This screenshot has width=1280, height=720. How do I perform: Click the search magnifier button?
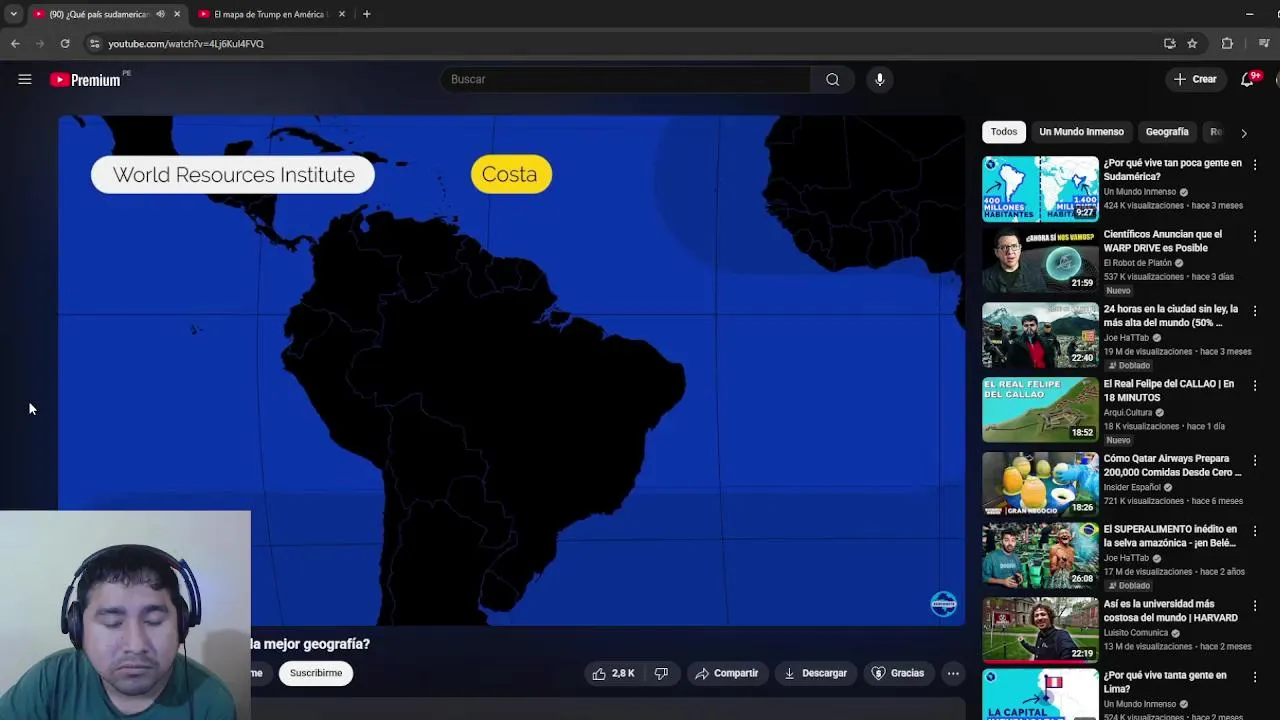[x=832, y=79]
